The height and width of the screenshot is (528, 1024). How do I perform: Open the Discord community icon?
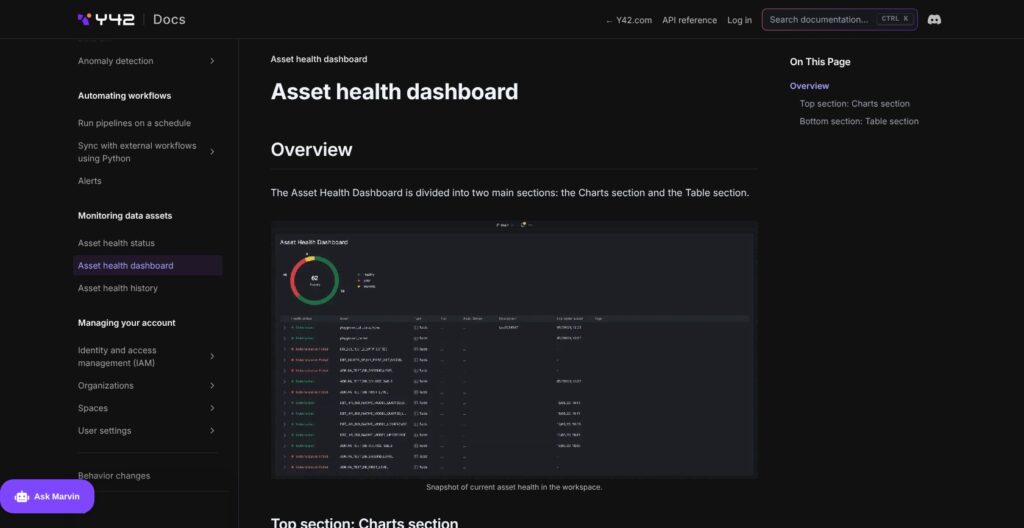(x=934, y=20)
